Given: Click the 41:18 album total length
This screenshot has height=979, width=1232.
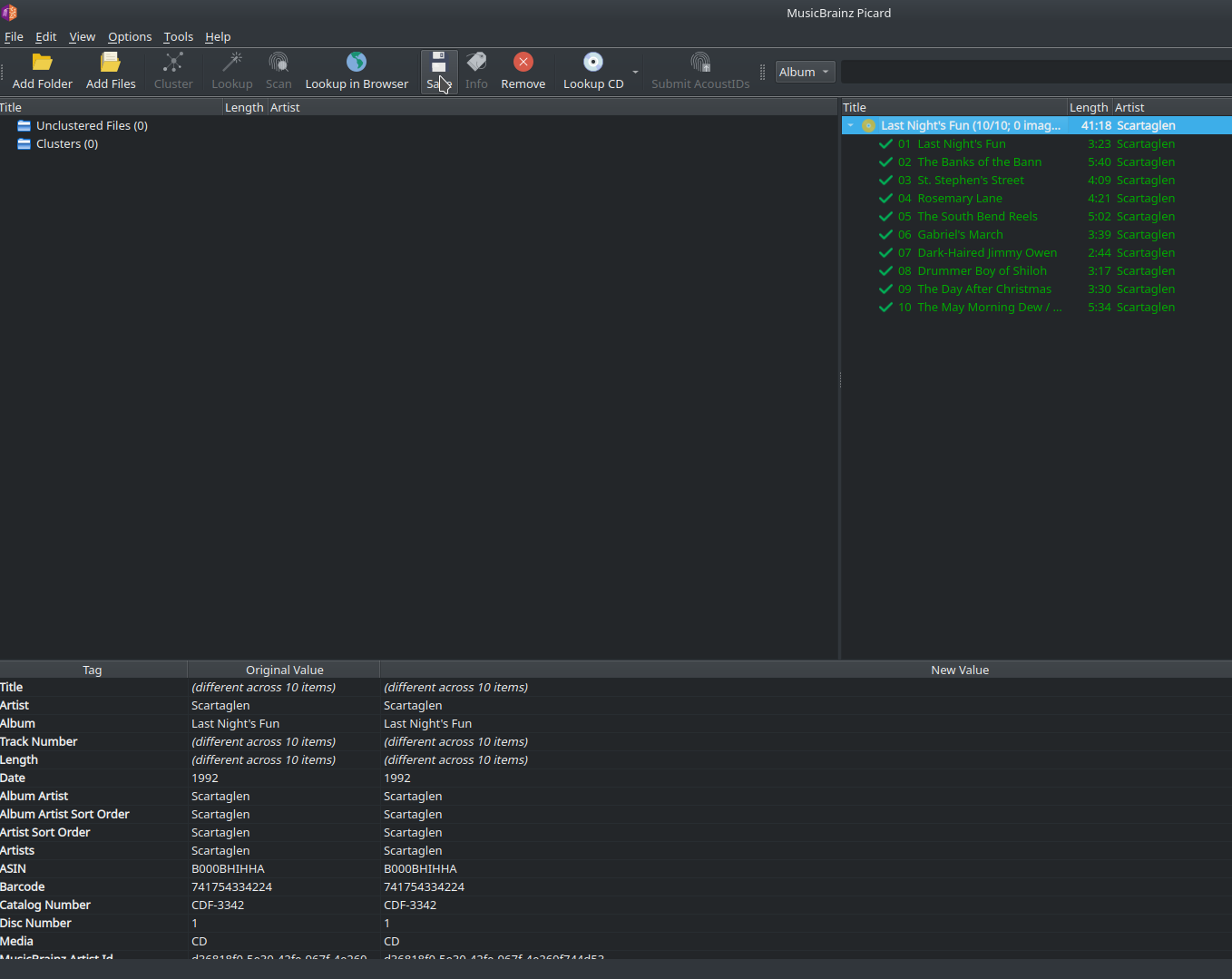Looking at the screenshot, I should (1096, 126).
